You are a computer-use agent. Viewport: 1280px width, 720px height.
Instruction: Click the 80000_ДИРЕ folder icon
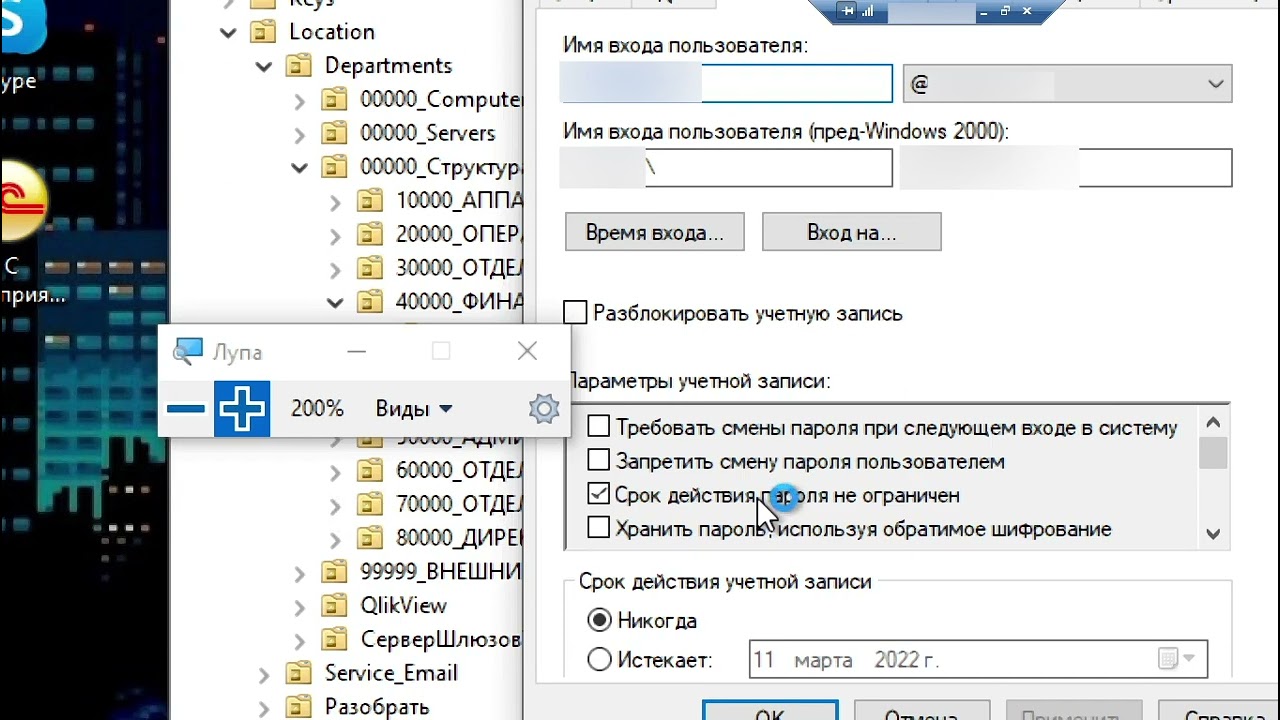point(370,537)
